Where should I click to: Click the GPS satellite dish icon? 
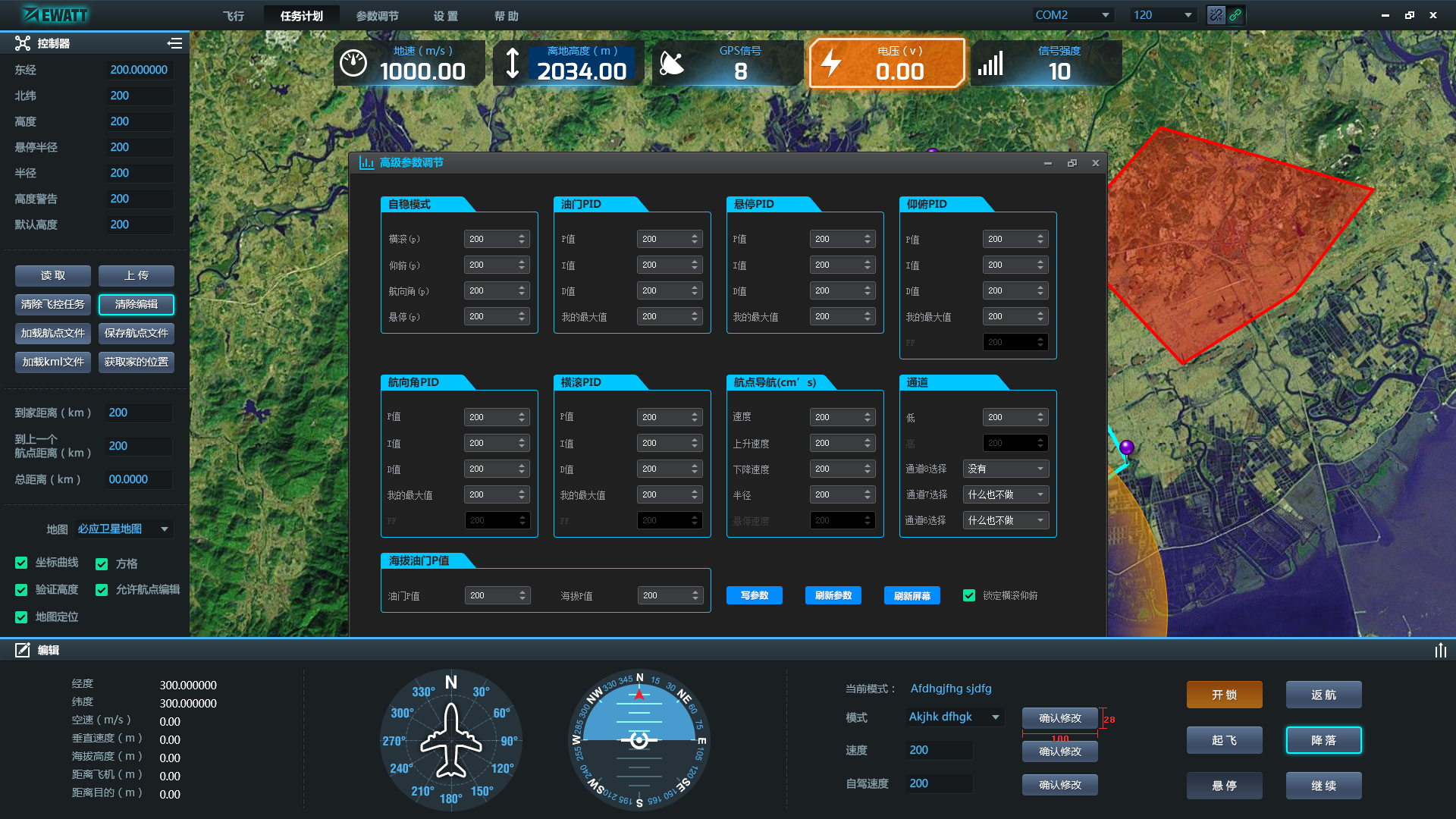tap(671, 64)
